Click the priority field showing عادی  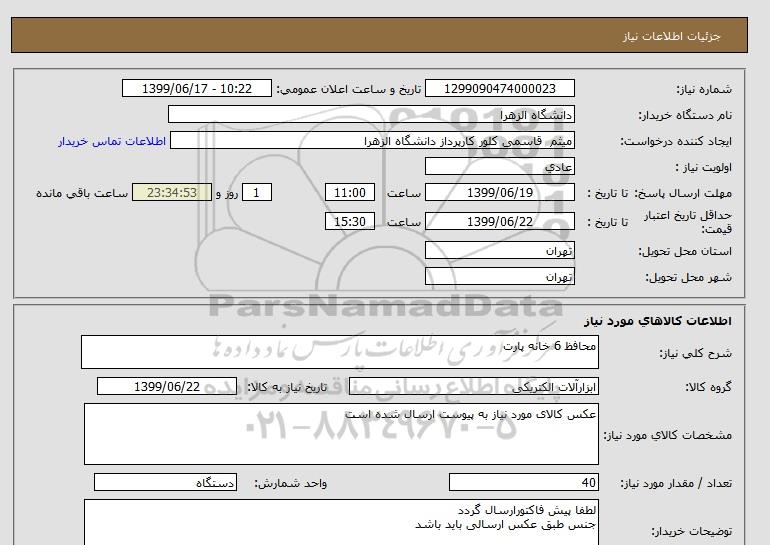(x=499, y=166)
